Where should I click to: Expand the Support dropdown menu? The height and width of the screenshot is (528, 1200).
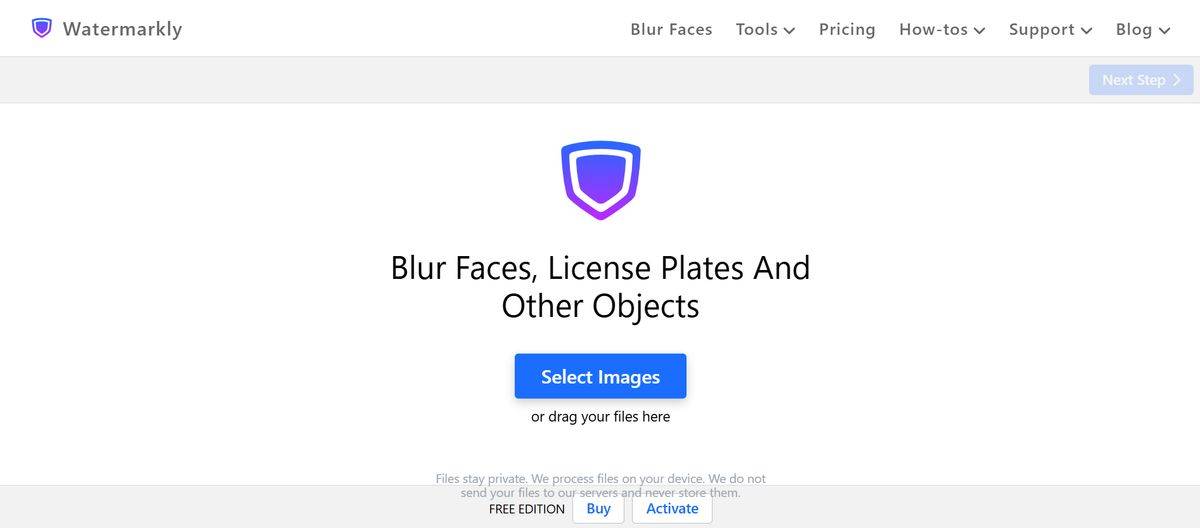tap(1050, 30)
